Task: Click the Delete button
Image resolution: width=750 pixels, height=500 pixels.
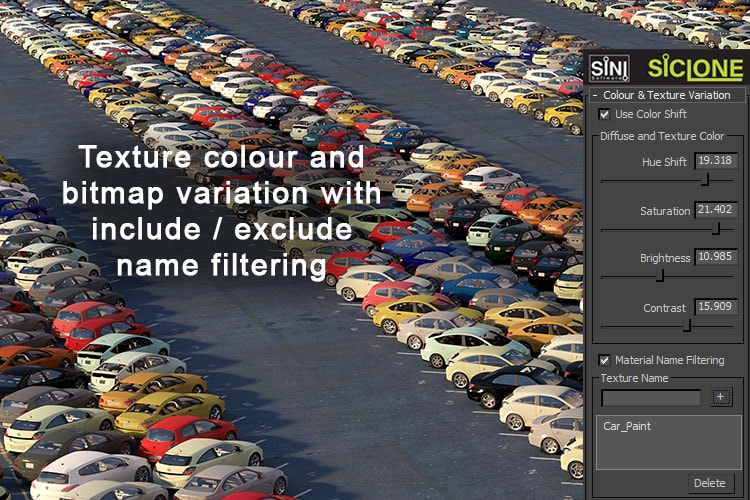Action: pos(709,483)
